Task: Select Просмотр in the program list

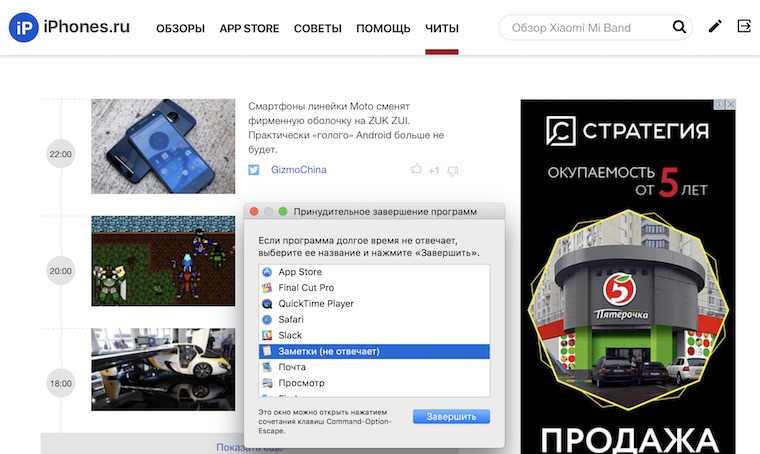Action: pos(374,383)
